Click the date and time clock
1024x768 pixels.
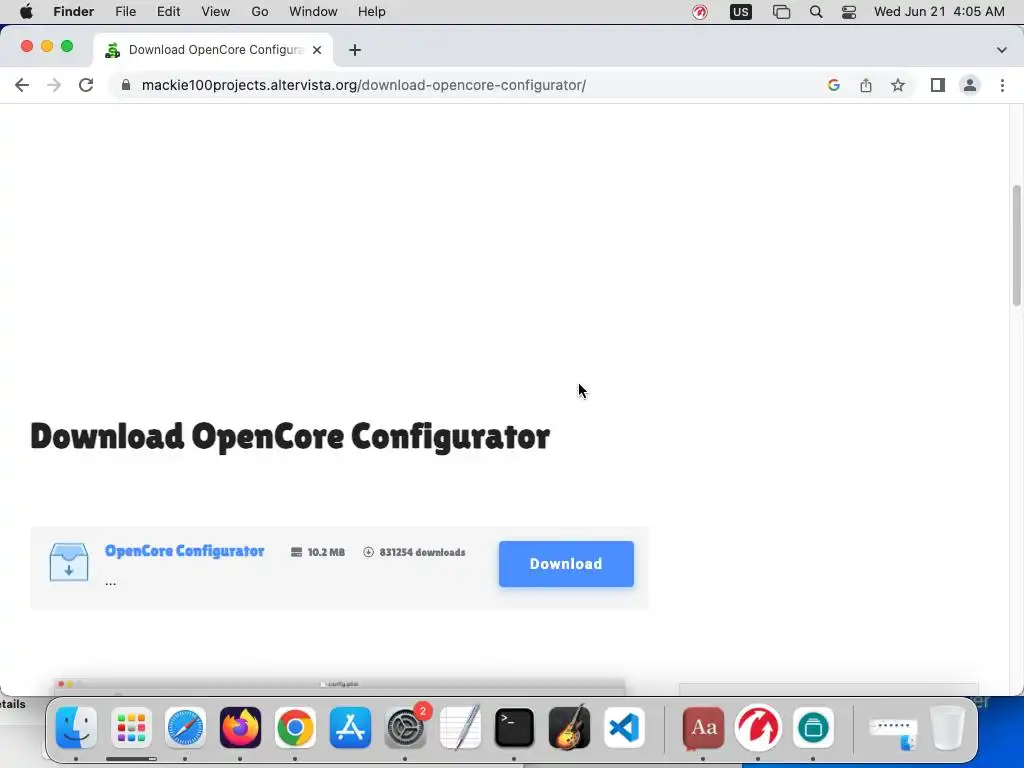tap(938, 12)
